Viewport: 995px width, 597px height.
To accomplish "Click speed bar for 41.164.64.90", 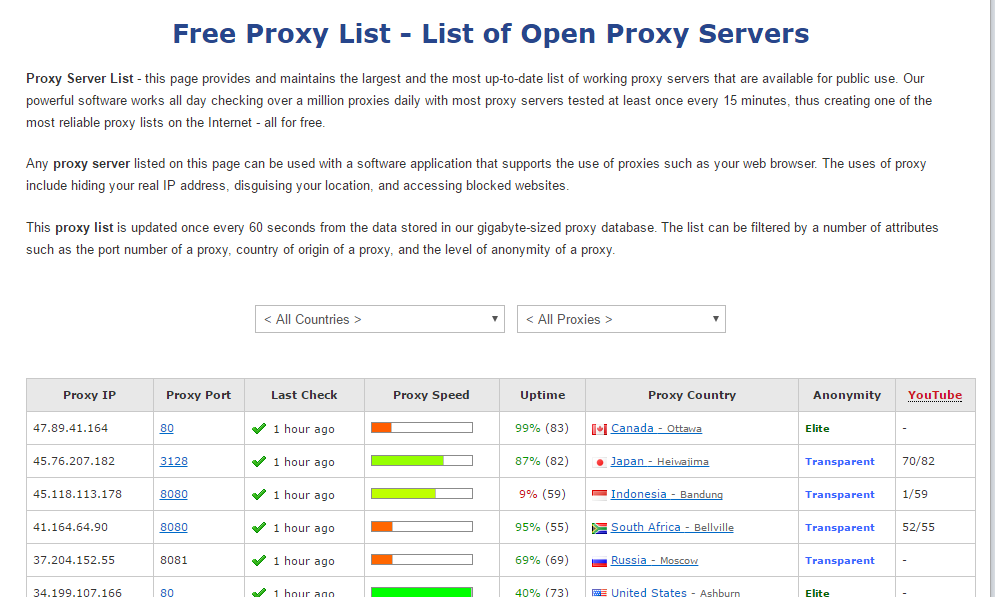I will (x=422, y=527).
